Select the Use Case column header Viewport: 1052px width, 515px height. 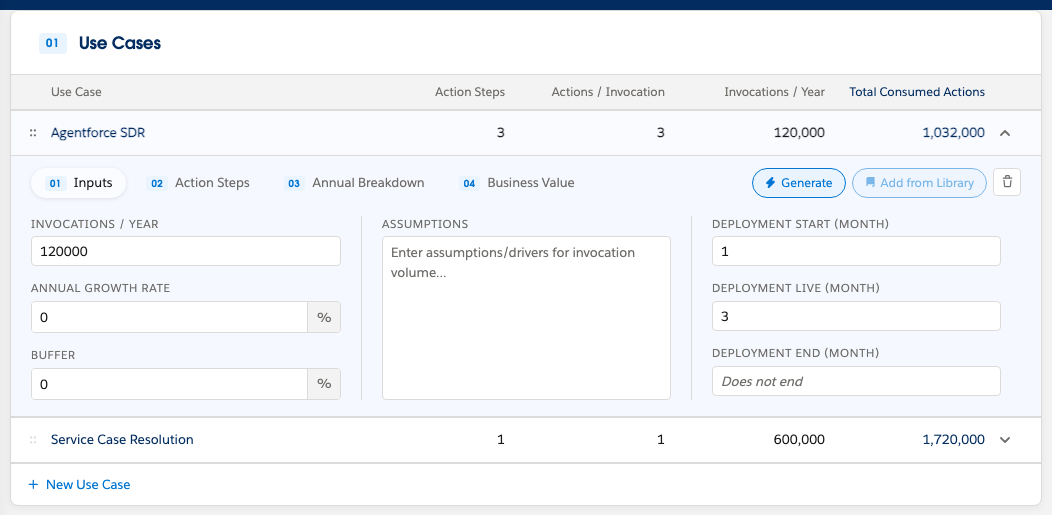point(76,92)
